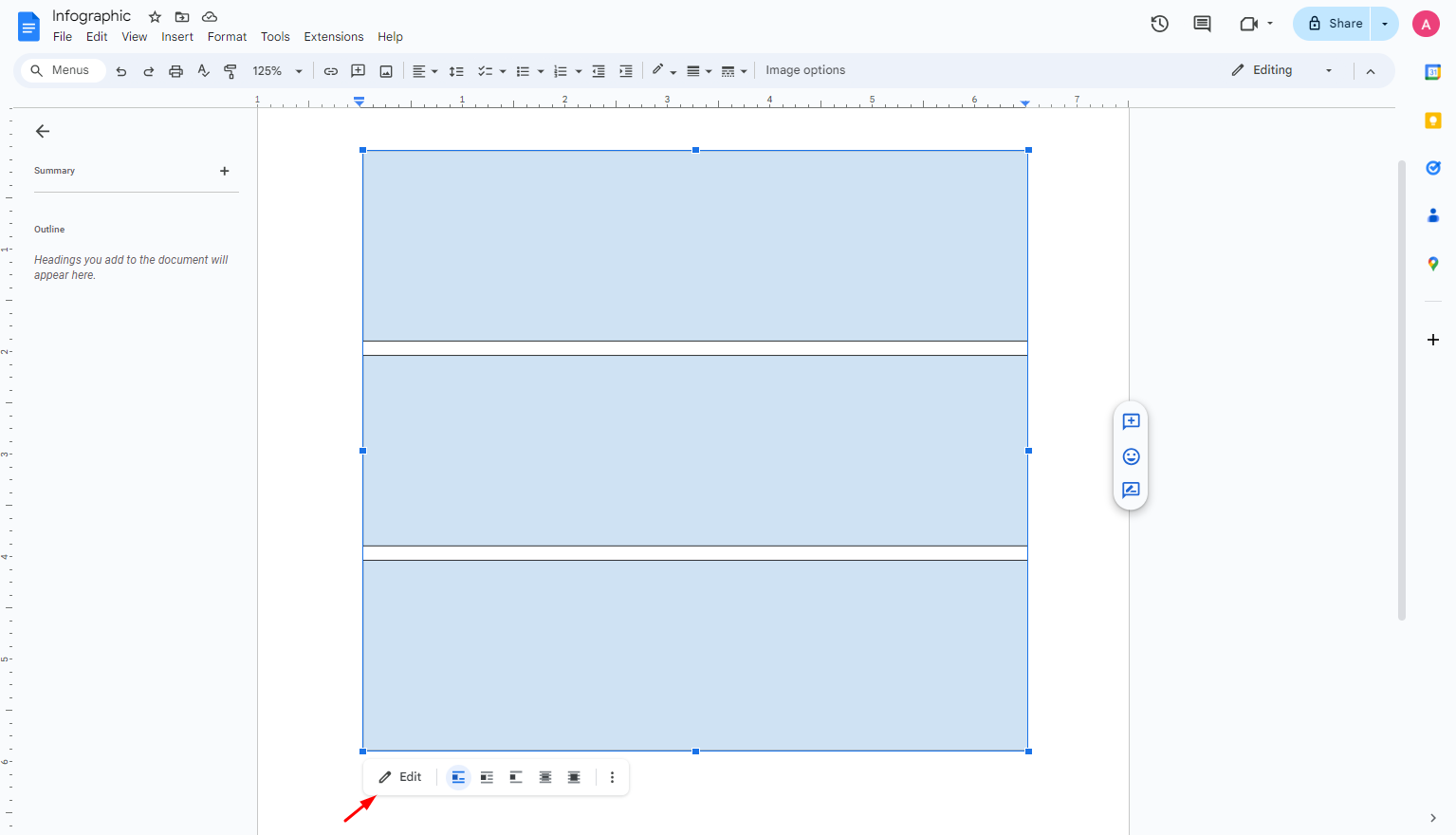This screenshot has height=835, width=1456.
Task: Click the Edit button on the image
Action: tap(399, 777)
